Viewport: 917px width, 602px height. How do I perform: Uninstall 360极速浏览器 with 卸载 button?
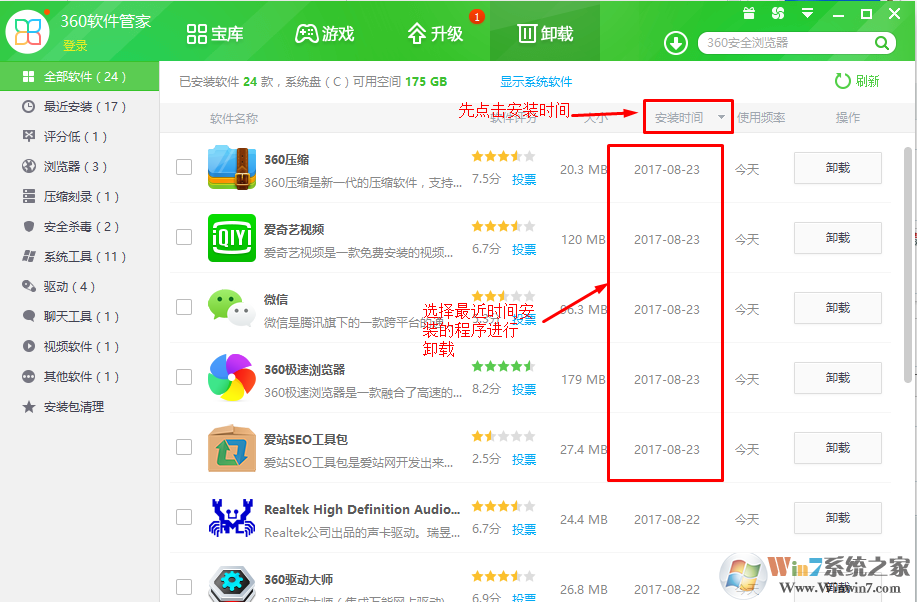point(837,378)
